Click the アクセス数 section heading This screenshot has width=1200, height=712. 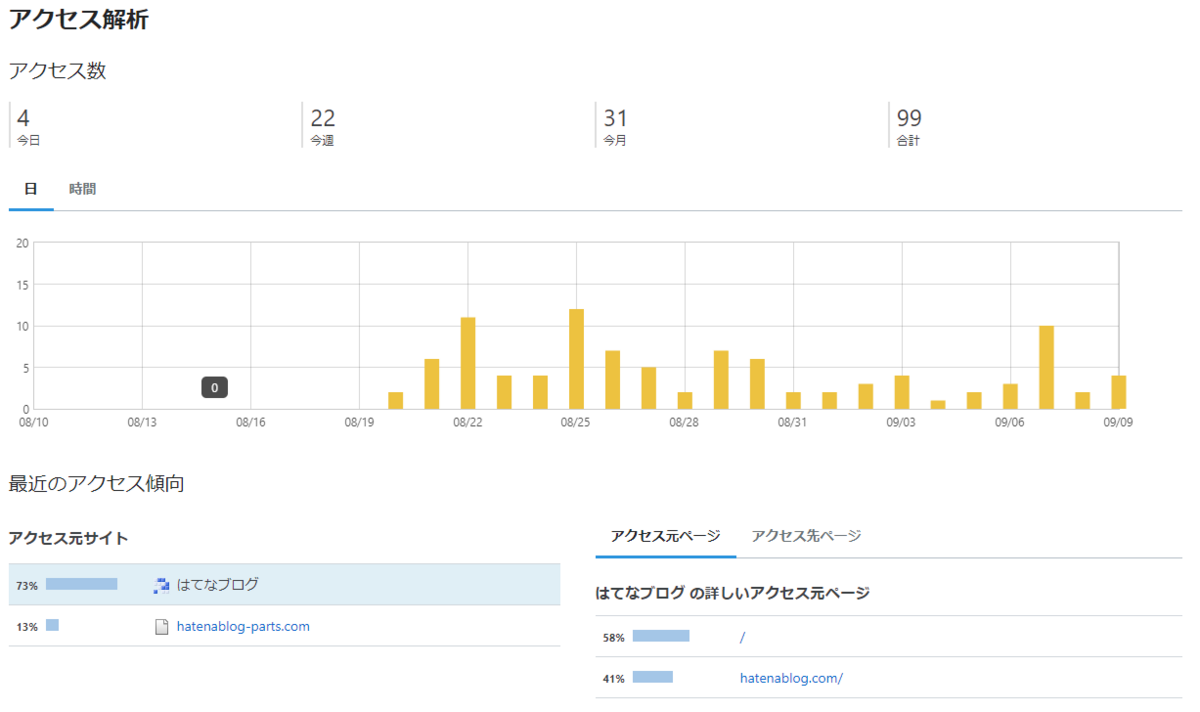click(x=57, y=71)
